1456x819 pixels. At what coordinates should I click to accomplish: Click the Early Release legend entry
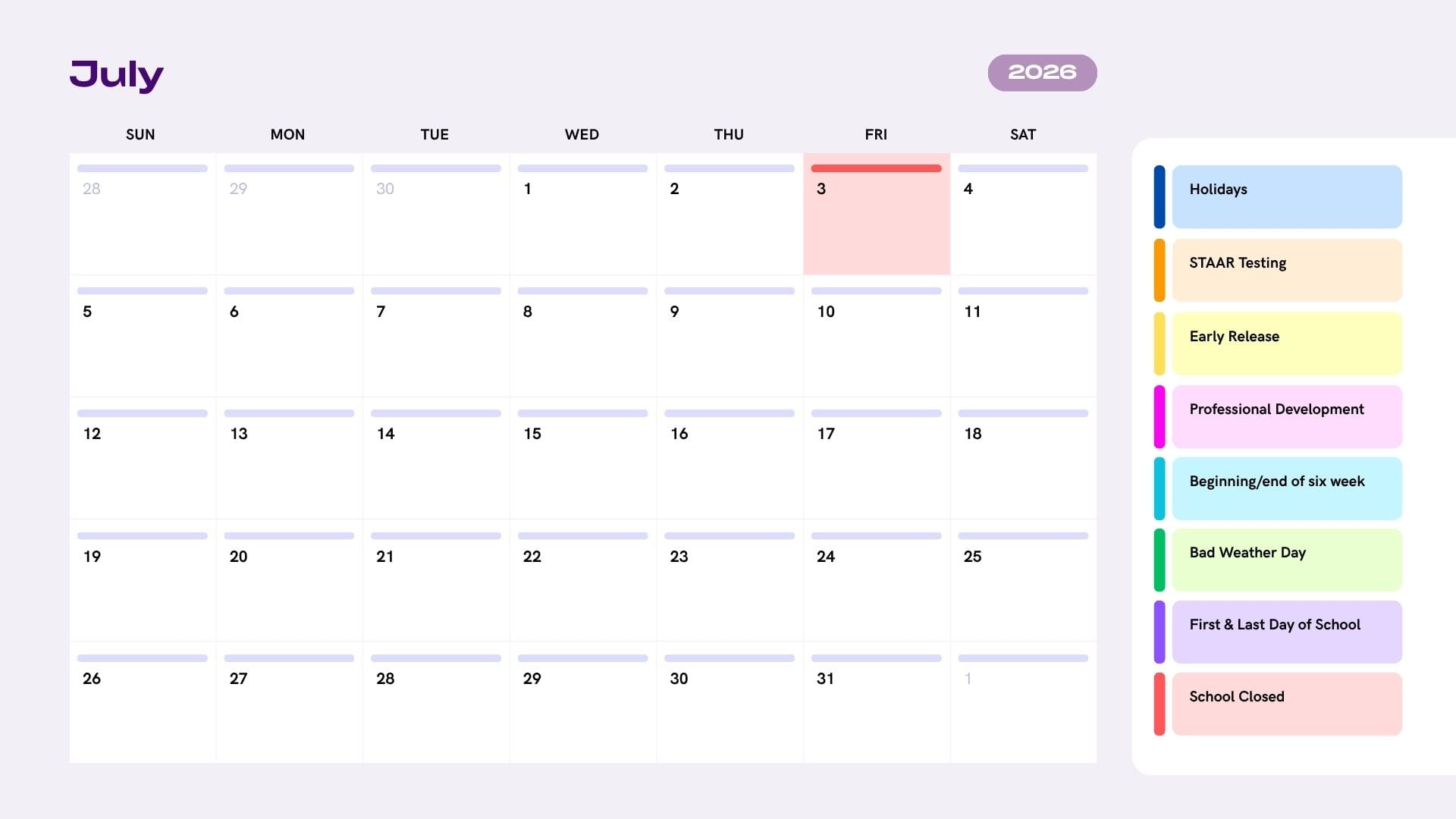[1286, 344]
